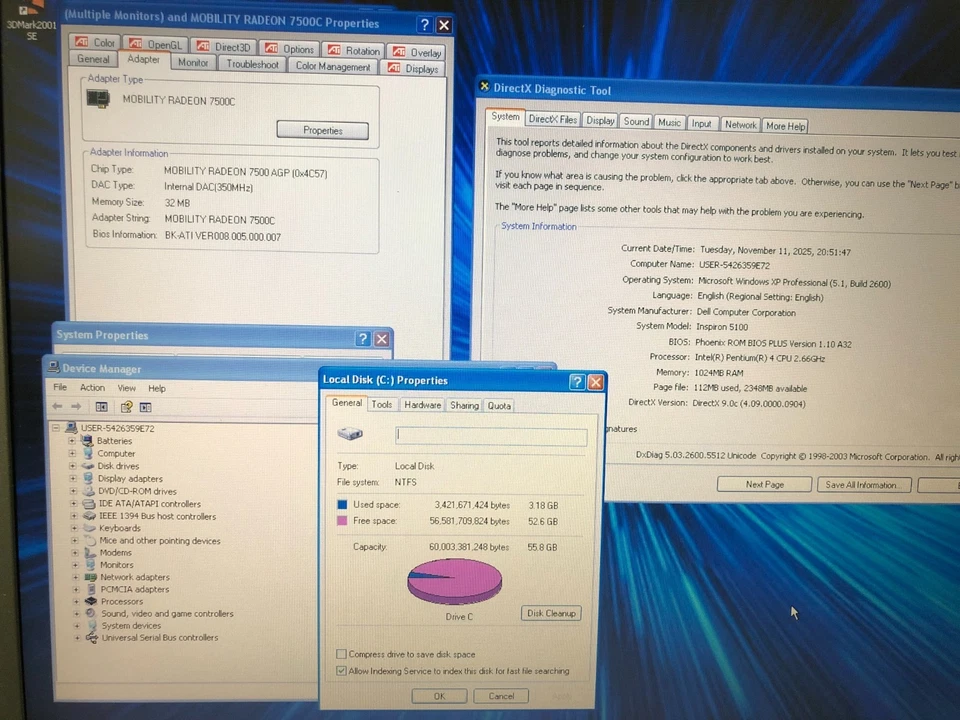Click the Back navigation arrow in Device Manager

57,406
